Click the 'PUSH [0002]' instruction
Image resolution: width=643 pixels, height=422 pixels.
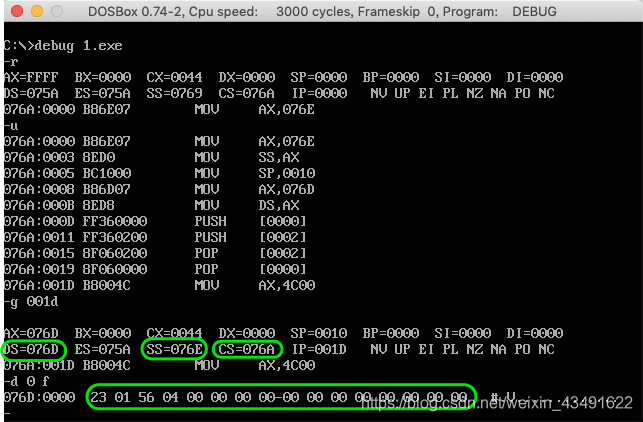[x=251, y=237]
